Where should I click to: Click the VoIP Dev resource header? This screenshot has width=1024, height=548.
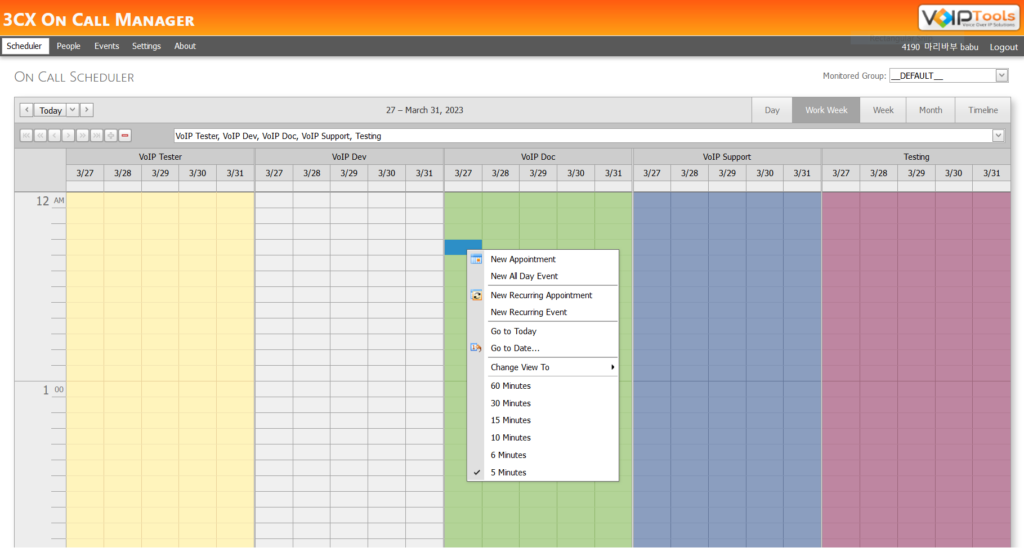[x=349, y=157]
